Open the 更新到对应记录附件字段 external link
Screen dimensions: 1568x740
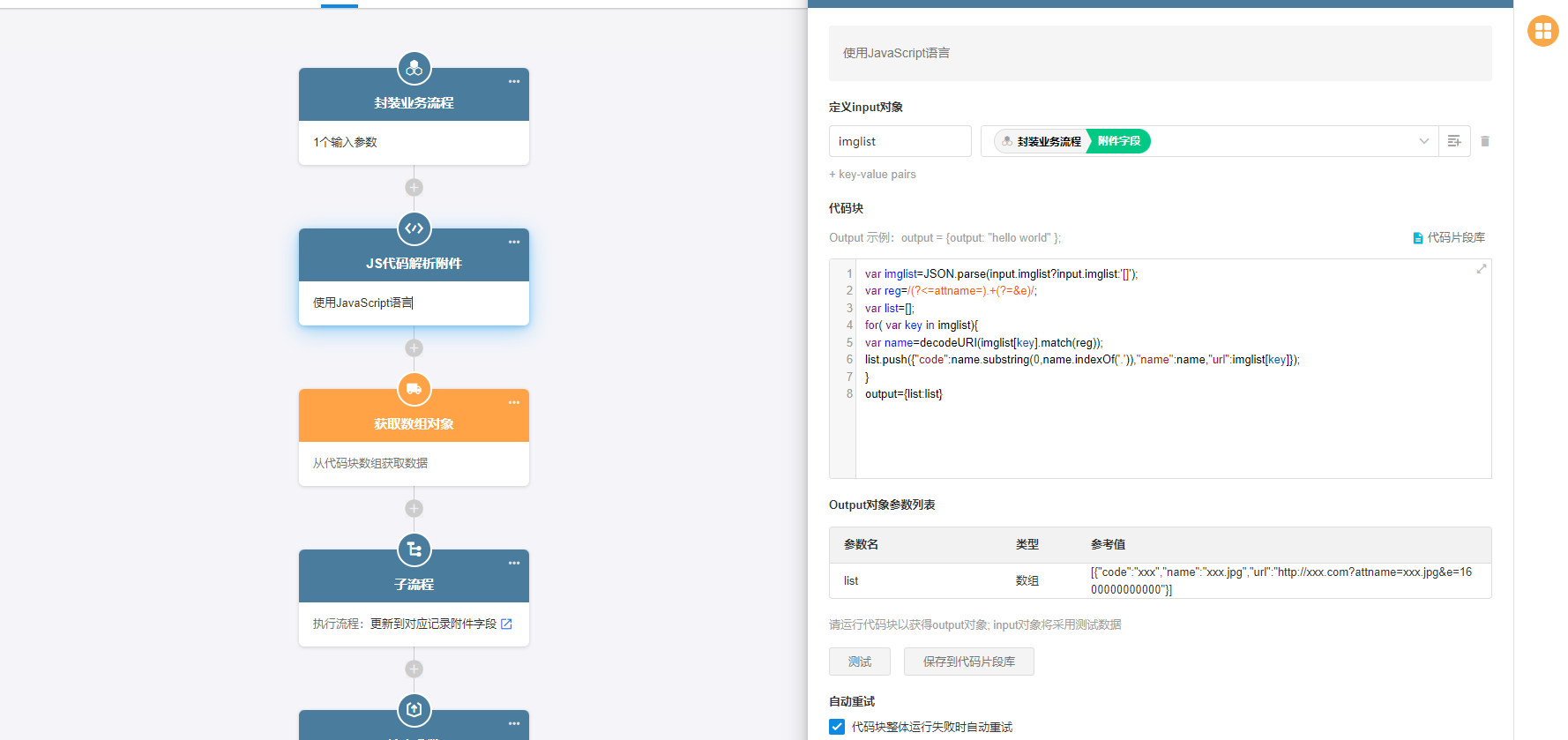pyautogui.click(x=506, y=624)
